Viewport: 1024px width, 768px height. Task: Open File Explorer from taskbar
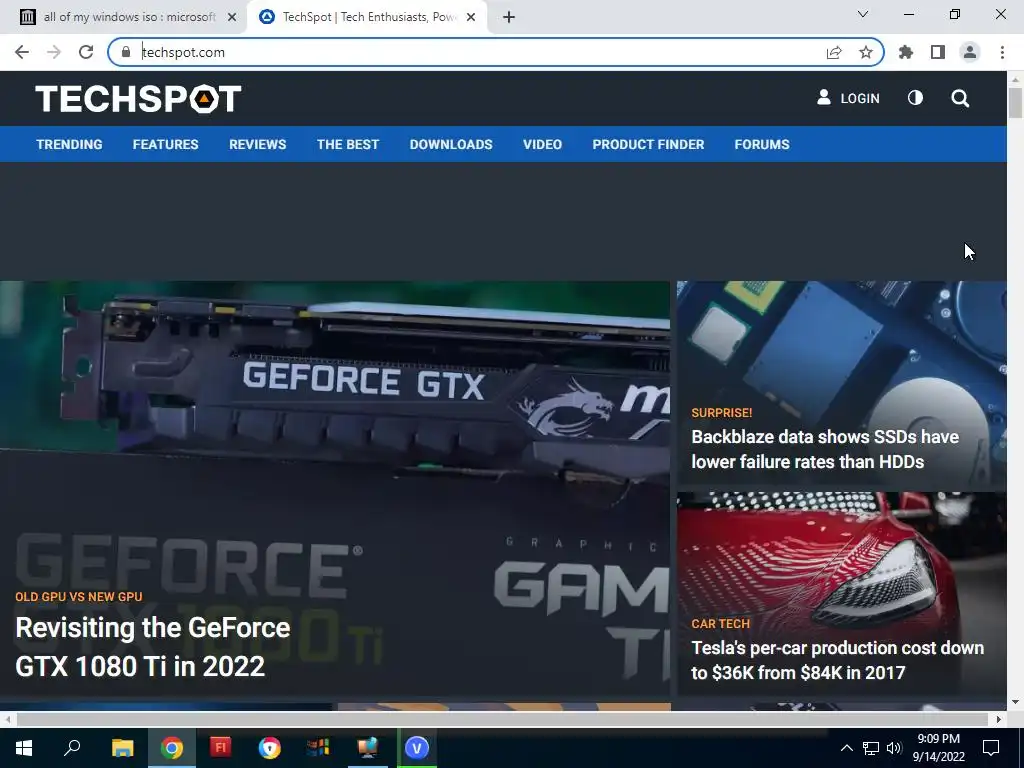tap(122, 748)
